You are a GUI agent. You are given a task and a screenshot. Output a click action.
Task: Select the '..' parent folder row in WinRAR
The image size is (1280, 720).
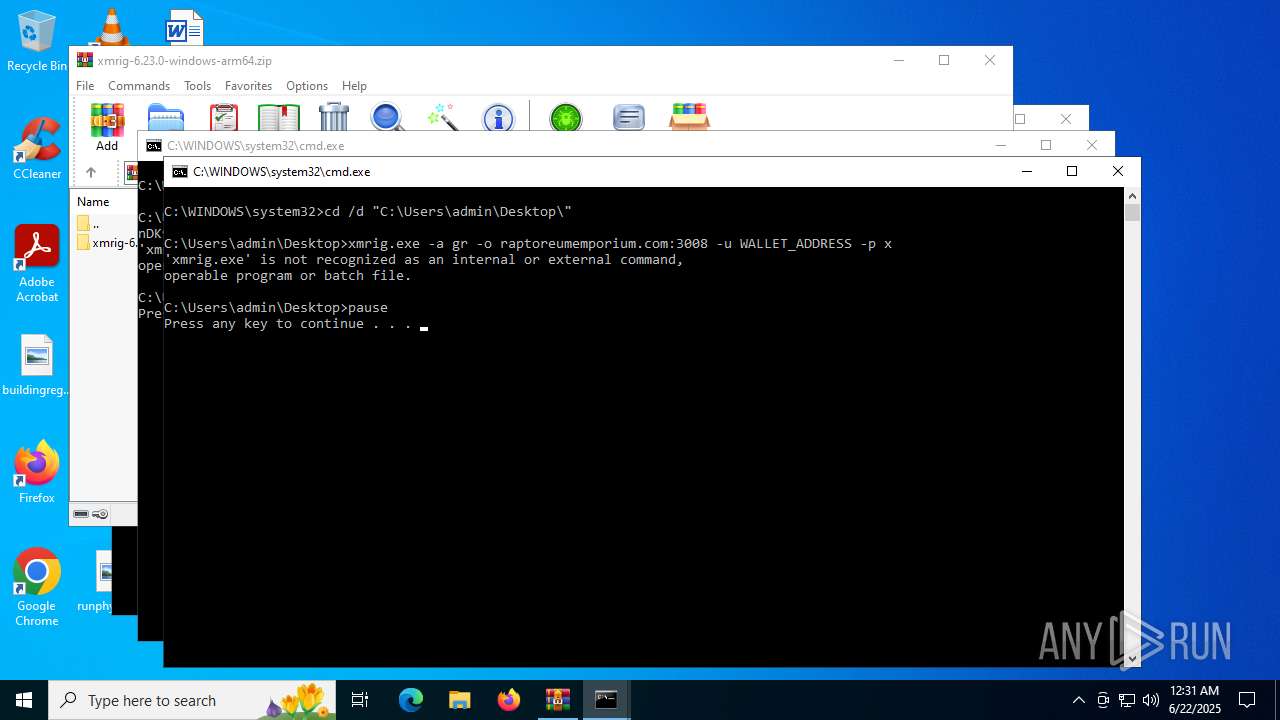(x=105, y=224)
